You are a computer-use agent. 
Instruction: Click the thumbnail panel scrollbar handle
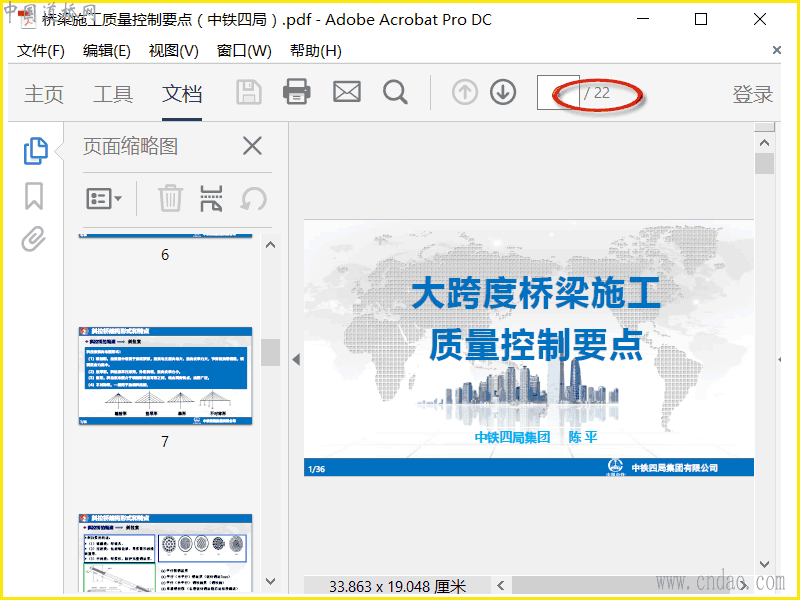[x=270, y=352]
